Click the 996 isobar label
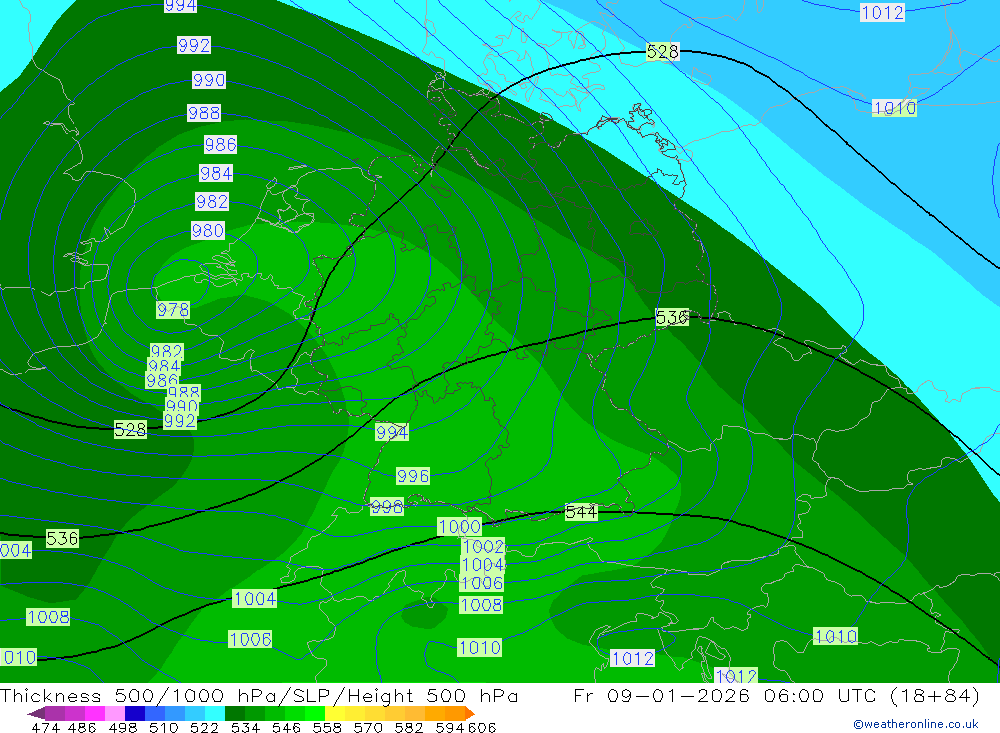 (413, 476)
